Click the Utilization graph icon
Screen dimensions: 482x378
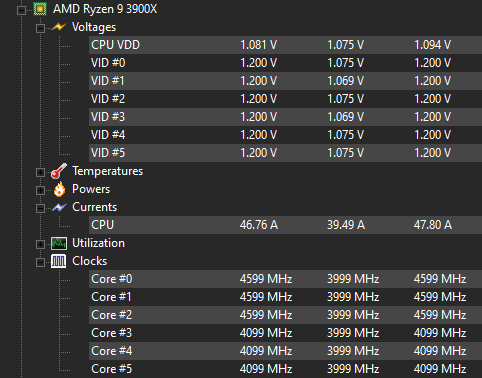click(59, 243)
